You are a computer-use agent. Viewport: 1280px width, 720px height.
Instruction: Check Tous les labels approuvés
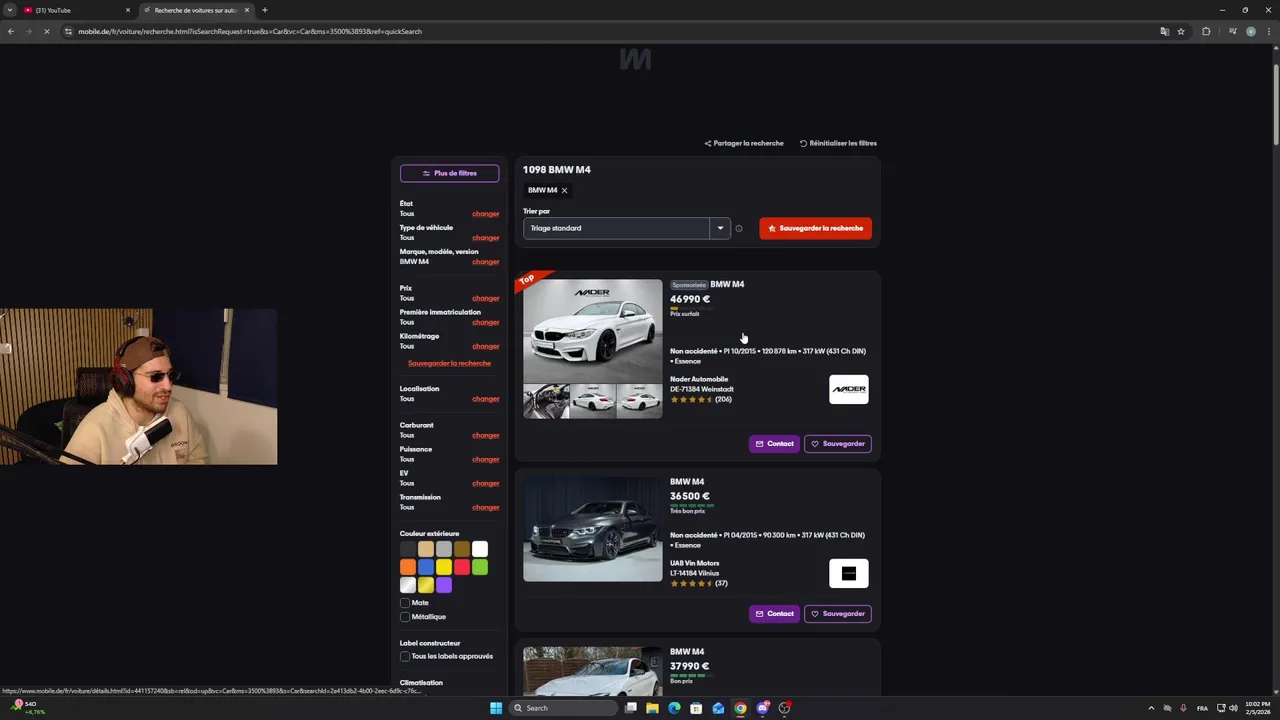coord(405,657)
